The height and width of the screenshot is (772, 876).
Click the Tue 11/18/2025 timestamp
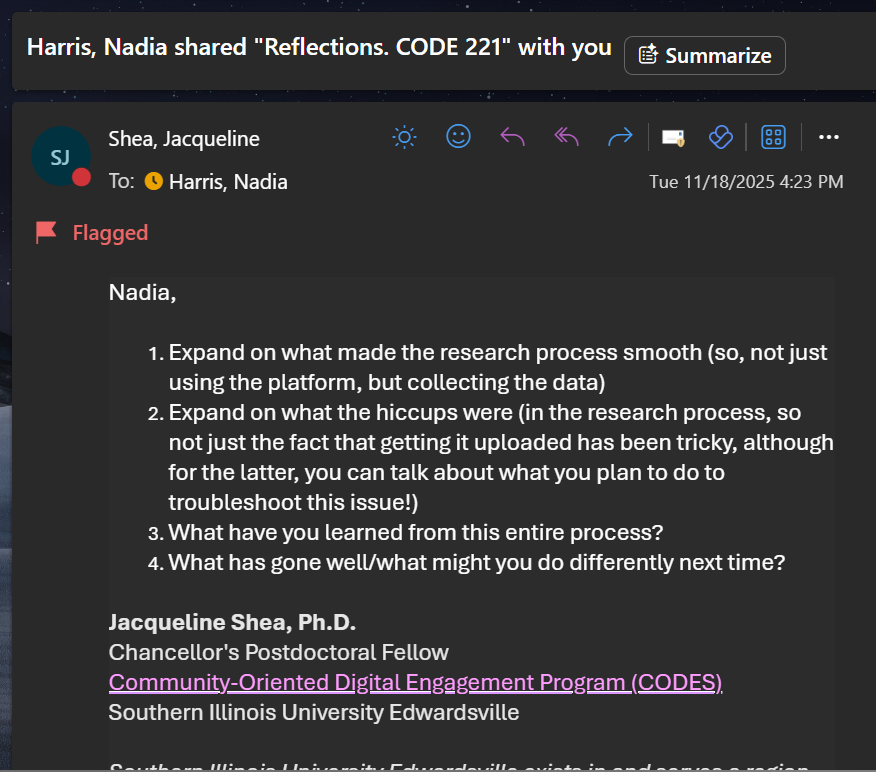coord(746,182)
